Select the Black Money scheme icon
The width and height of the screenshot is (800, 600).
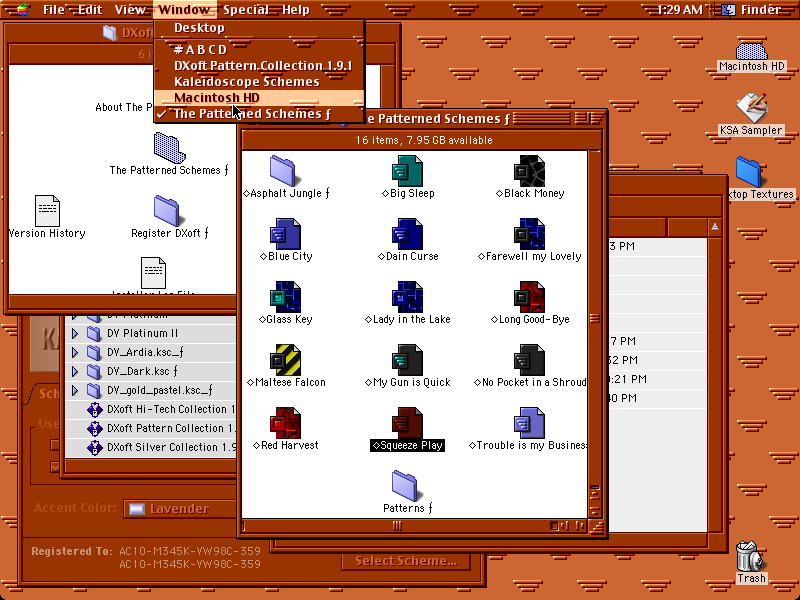(x=529, y=170)
